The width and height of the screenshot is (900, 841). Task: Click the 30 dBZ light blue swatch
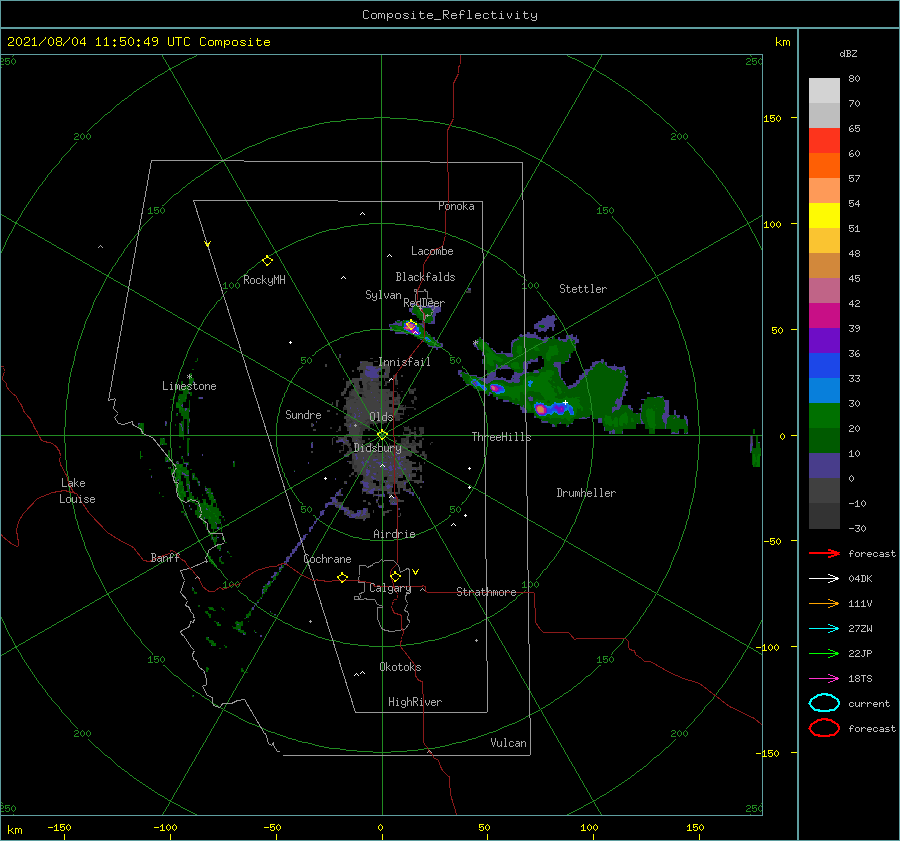click(824, 390)
